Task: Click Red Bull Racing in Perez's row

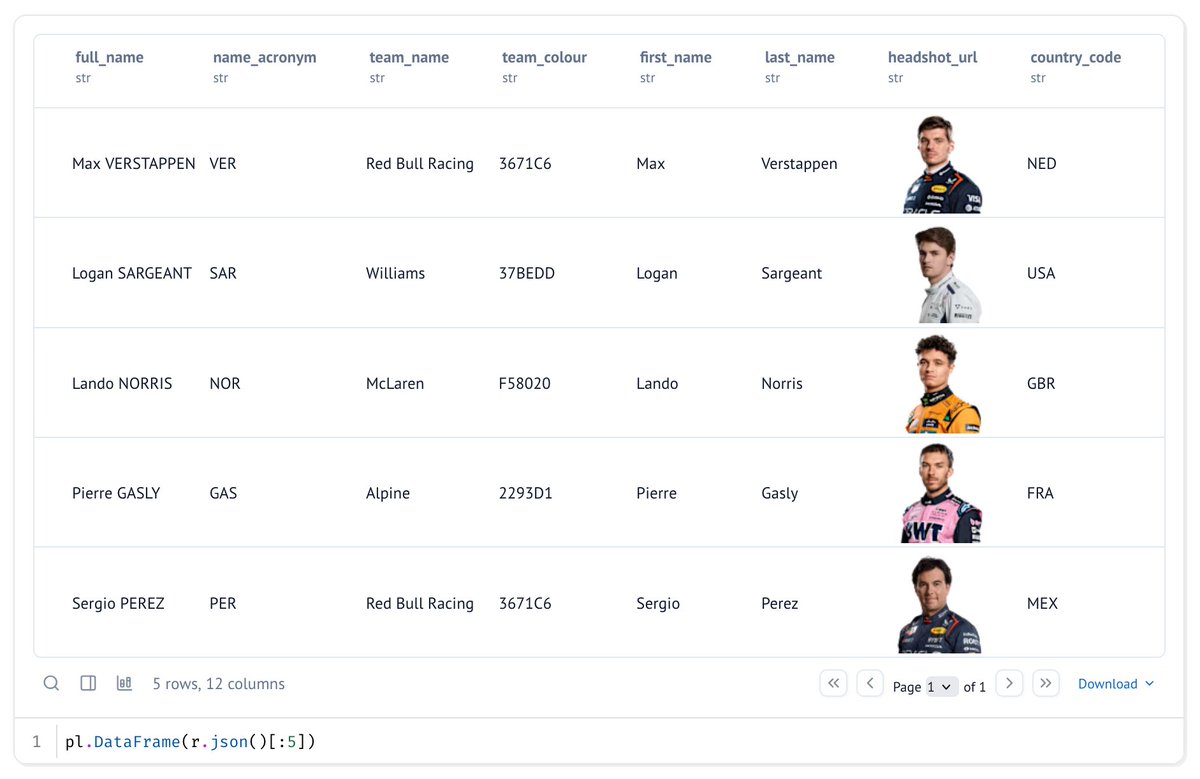Action: click(x=420, y=603)
